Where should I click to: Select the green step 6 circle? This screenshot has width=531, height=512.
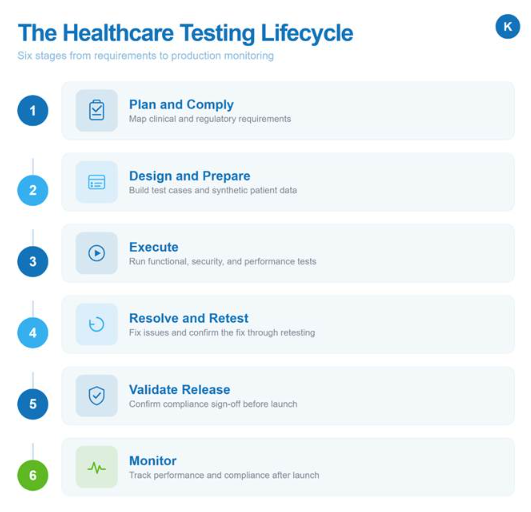[33, 475]
